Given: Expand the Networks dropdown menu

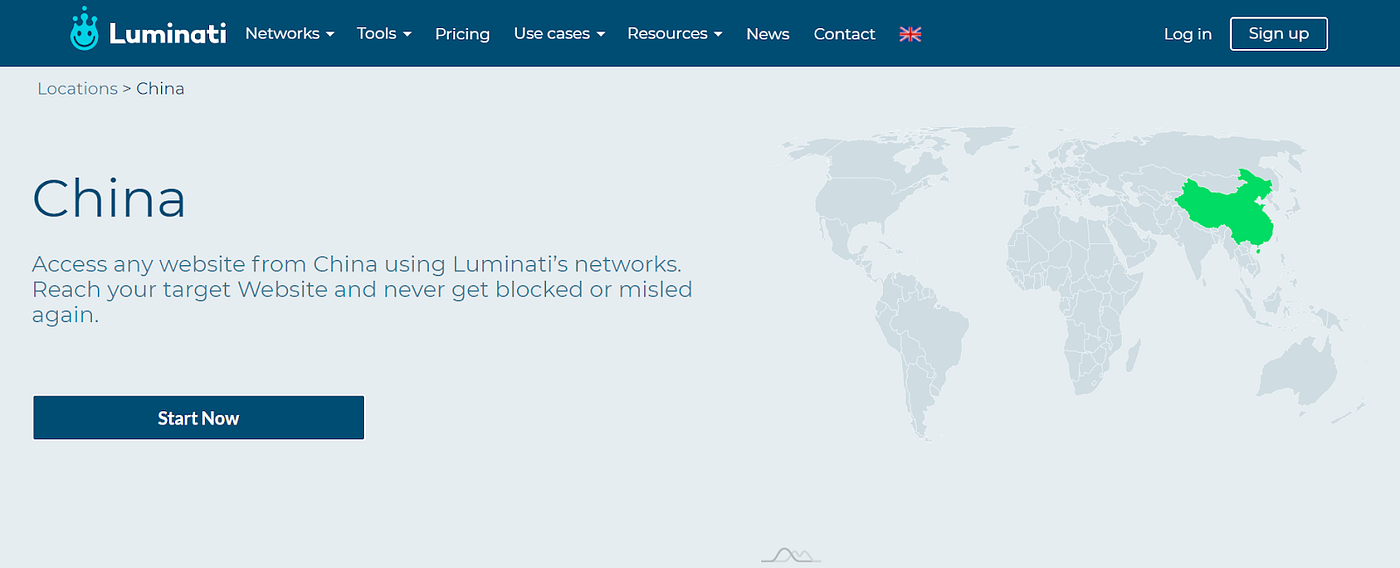Looking at the screenshot, I should pyautogui.click(x=290, y=33).
